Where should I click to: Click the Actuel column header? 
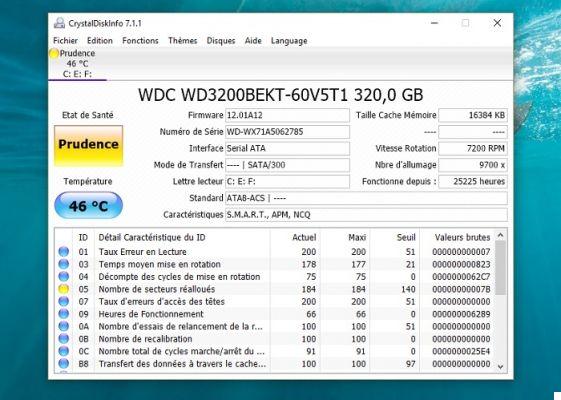295,237
